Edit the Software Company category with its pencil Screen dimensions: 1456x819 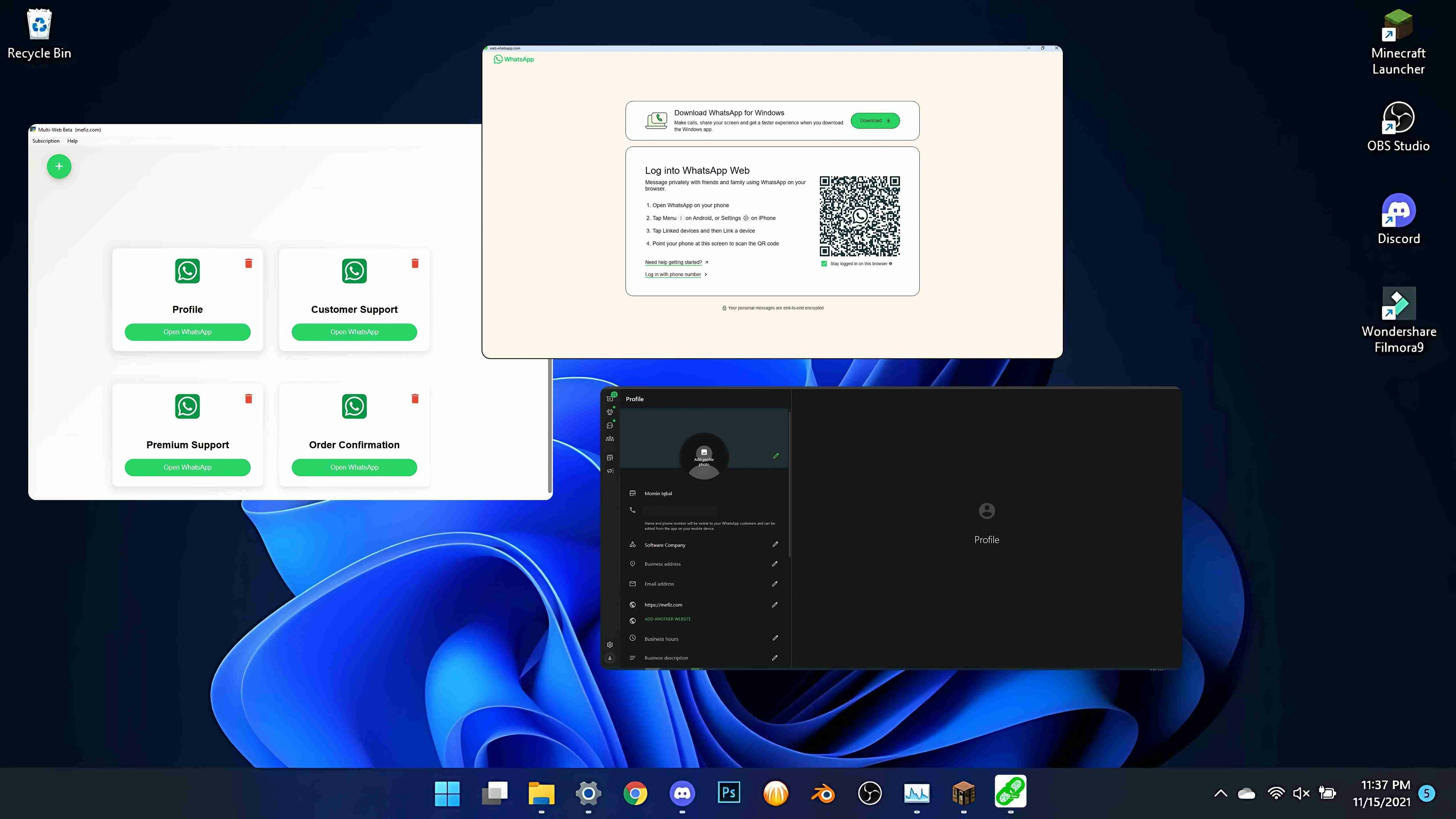tap(775, 544)
